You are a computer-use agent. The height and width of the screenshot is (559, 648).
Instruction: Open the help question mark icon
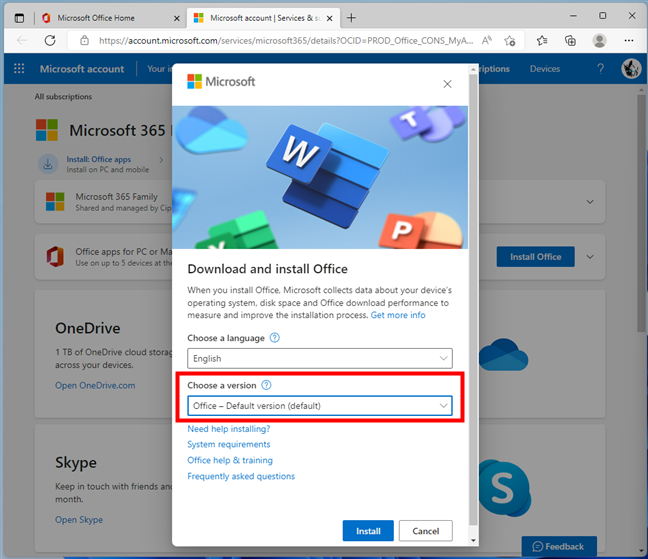600,69
